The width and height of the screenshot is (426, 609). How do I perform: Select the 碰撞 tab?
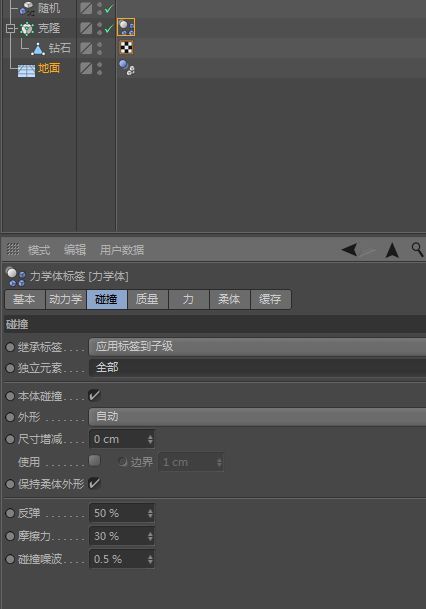pos(107,299)
